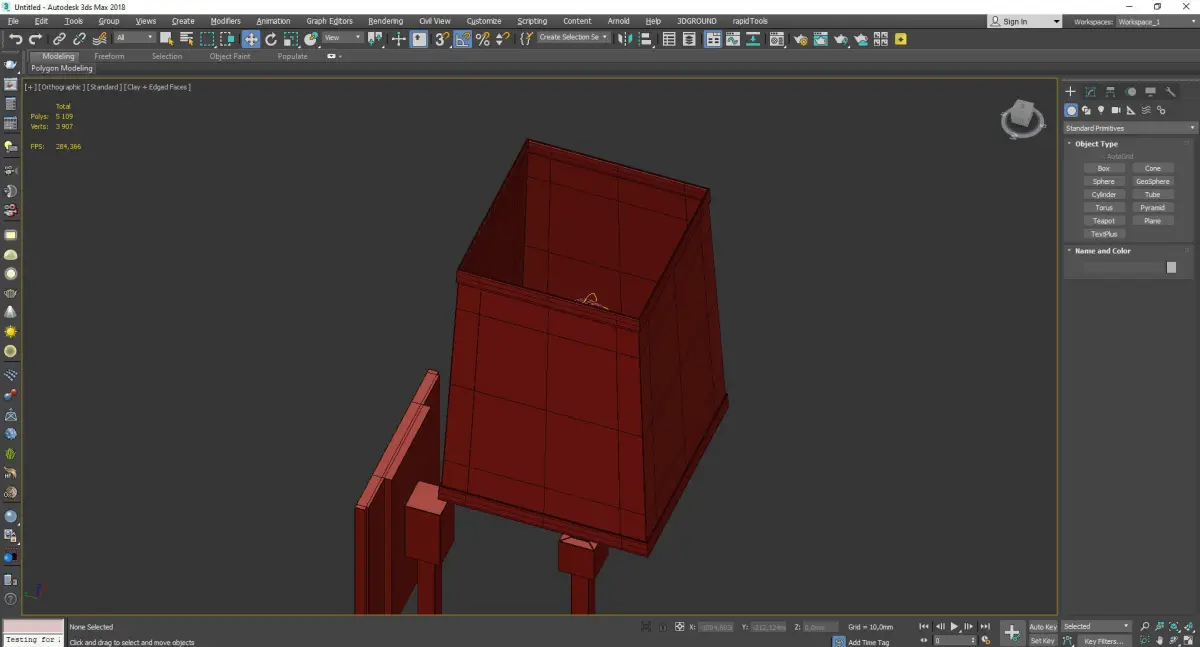Viewport: 1200px width, 647px height.
Task: Activate the Select Object tool
Action: [166, 39]
